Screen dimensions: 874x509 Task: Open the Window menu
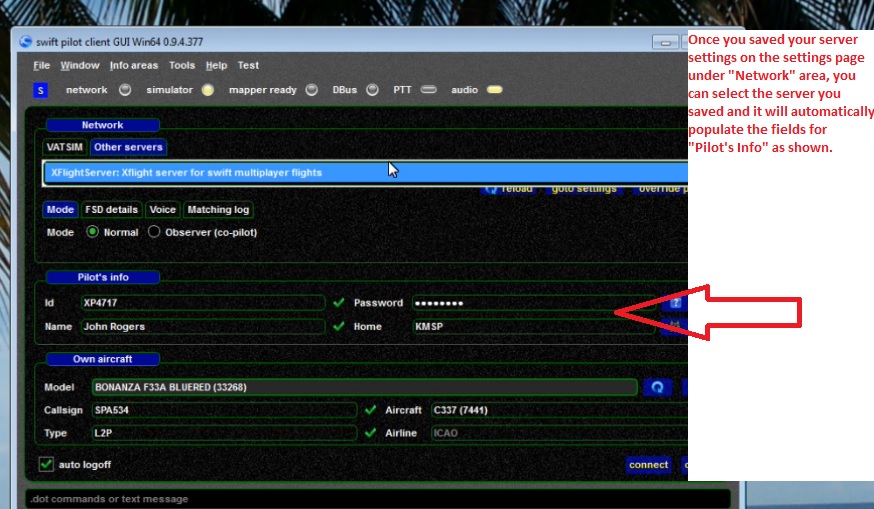point(80,65)
